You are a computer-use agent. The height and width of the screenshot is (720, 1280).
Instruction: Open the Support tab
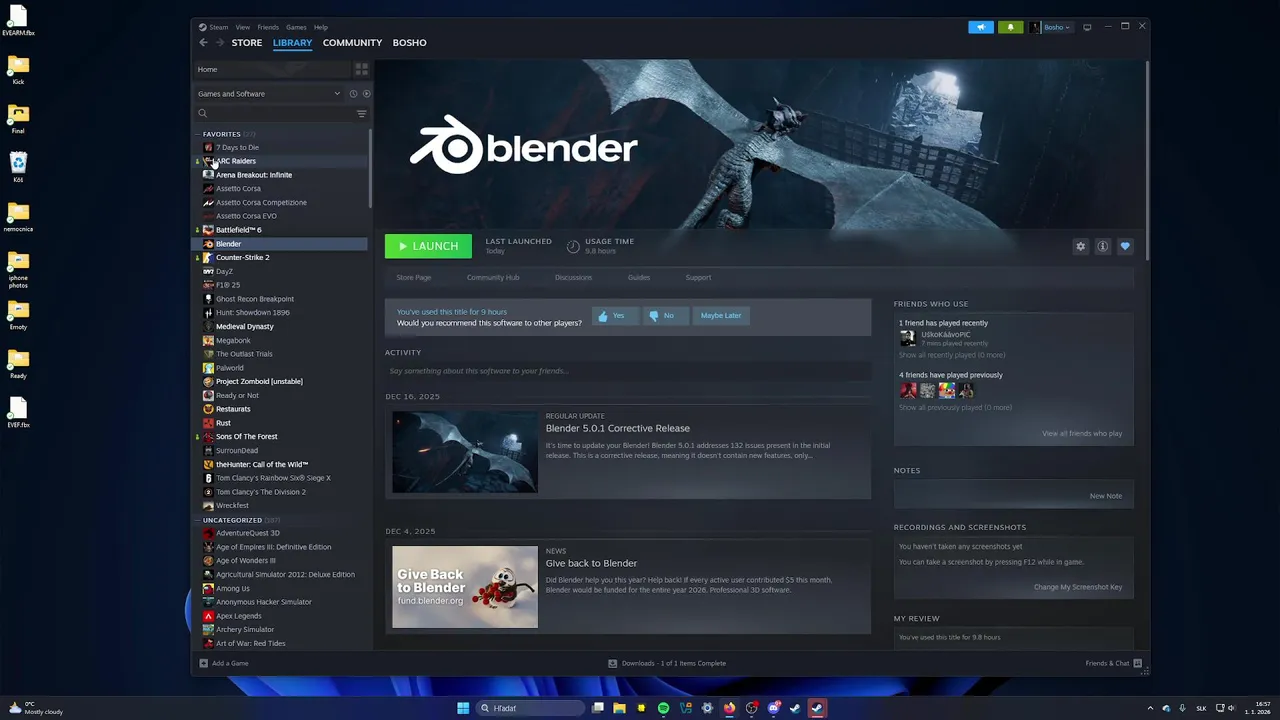point(698,277)
